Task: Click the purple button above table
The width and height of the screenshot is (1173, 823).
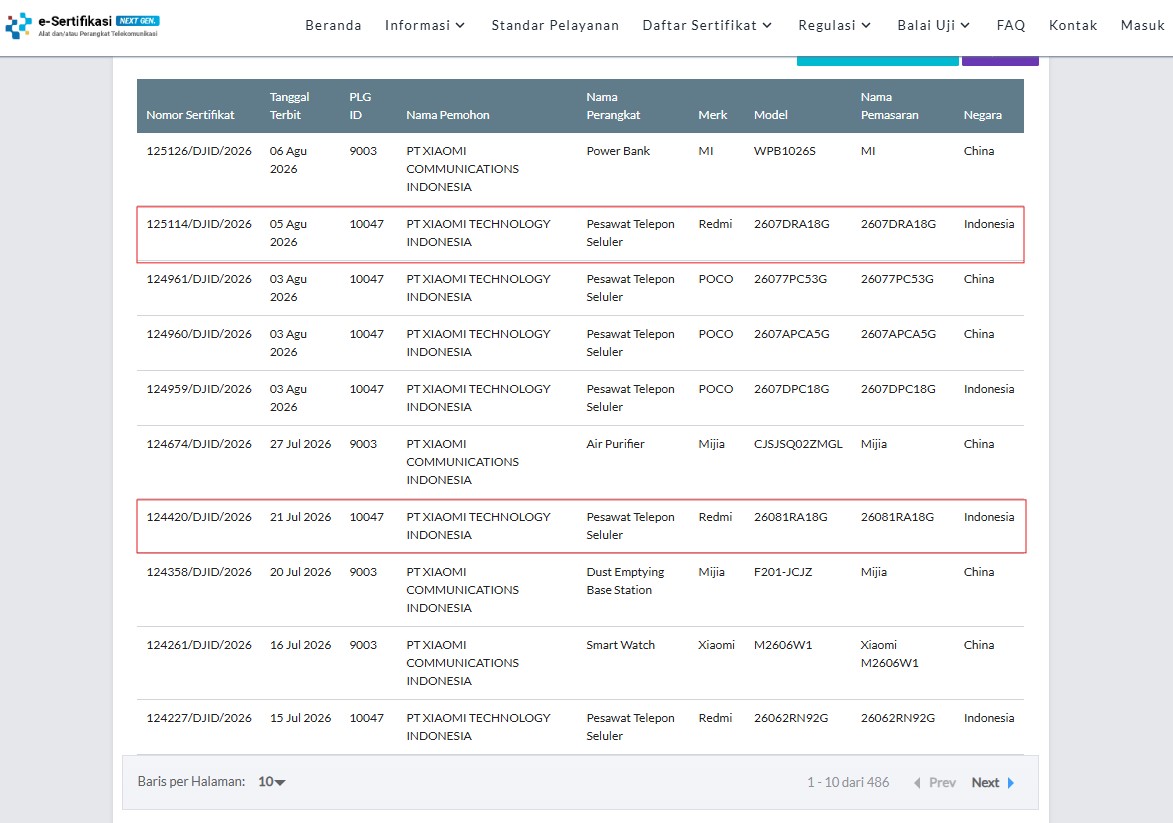Action: click(1000, 61)
